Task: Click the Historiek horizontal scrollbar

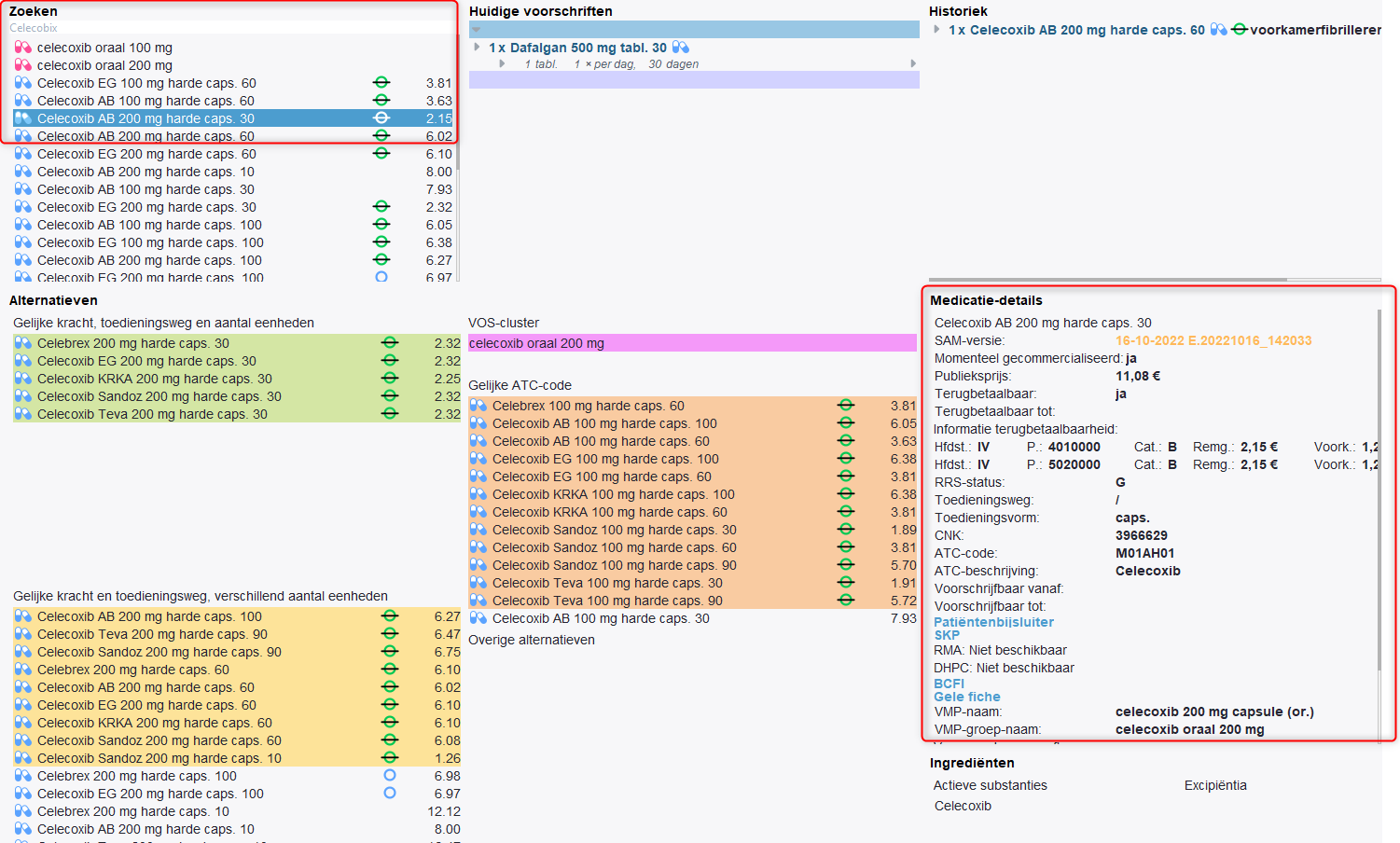Action: [1108, 279]
